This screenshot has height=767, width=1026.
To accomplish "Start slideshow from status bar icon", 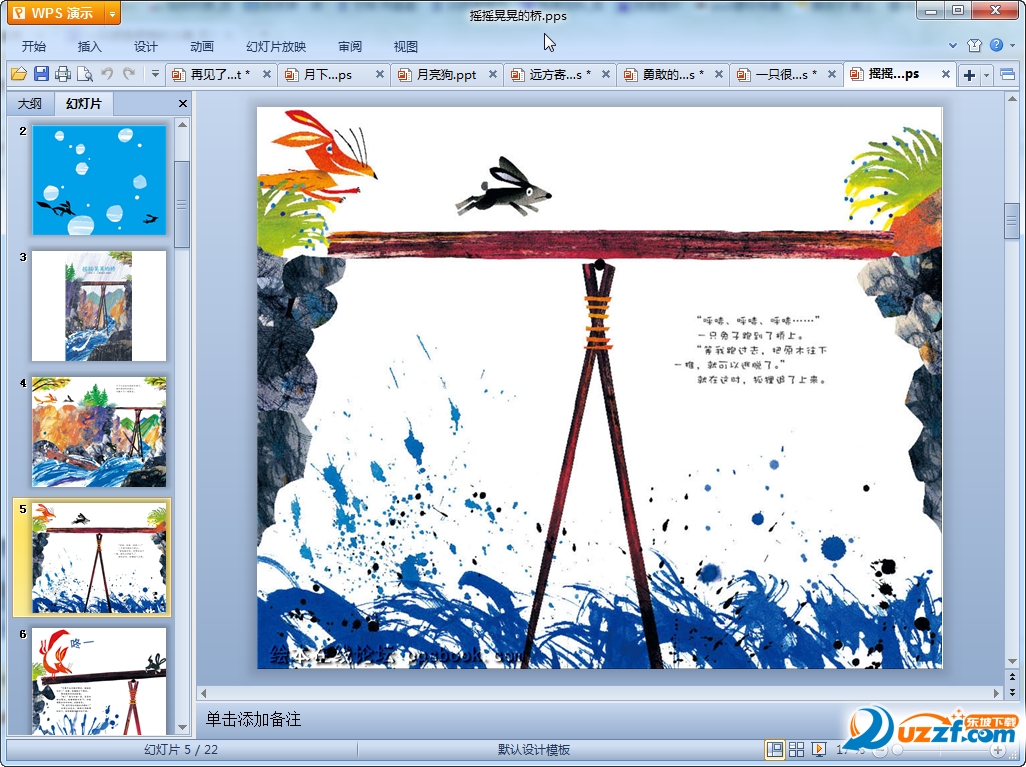I will [818, 749].
